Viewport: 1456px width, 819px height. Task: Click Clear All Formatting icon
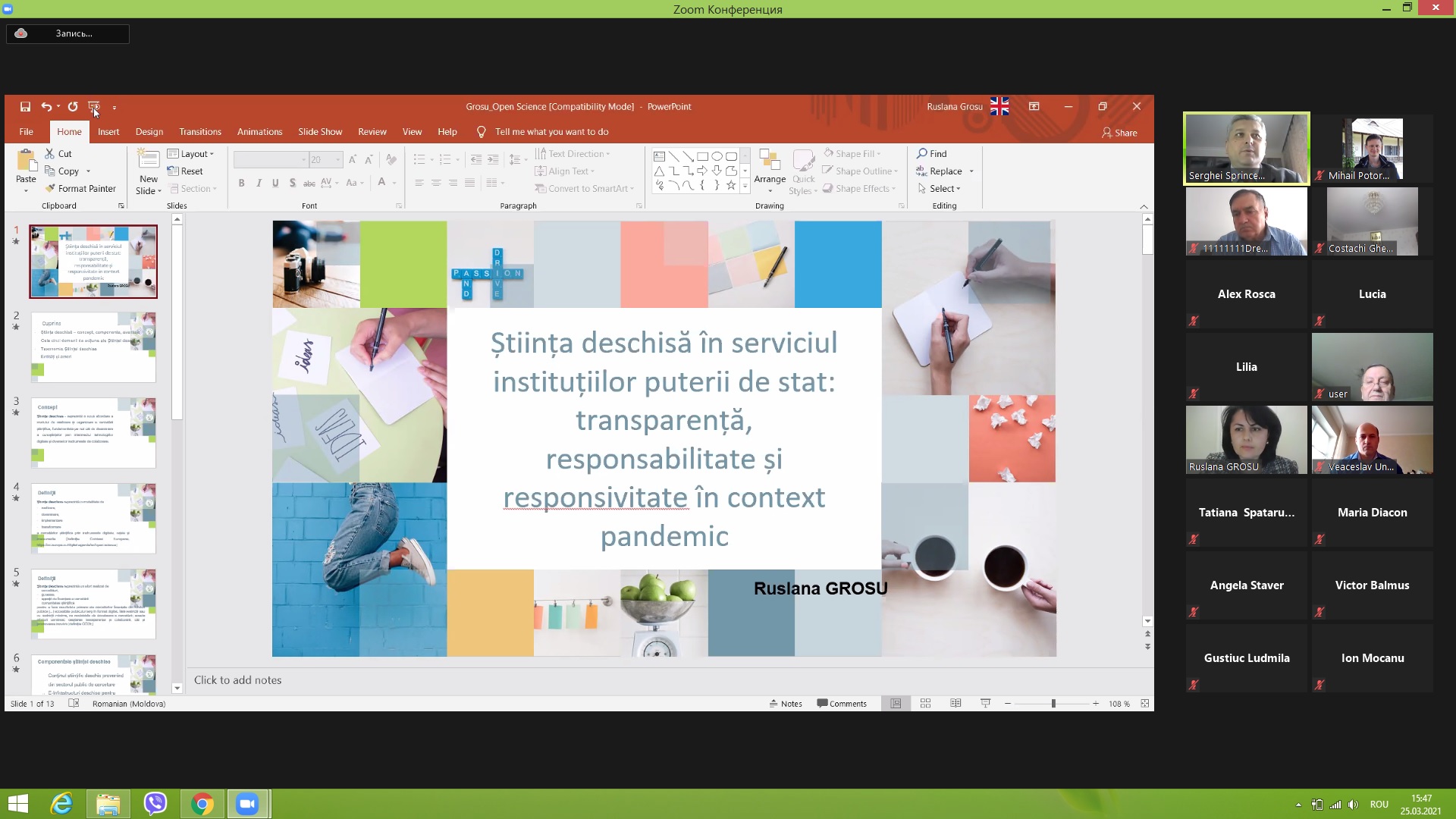pyautogui.click(x=391, y=159)
